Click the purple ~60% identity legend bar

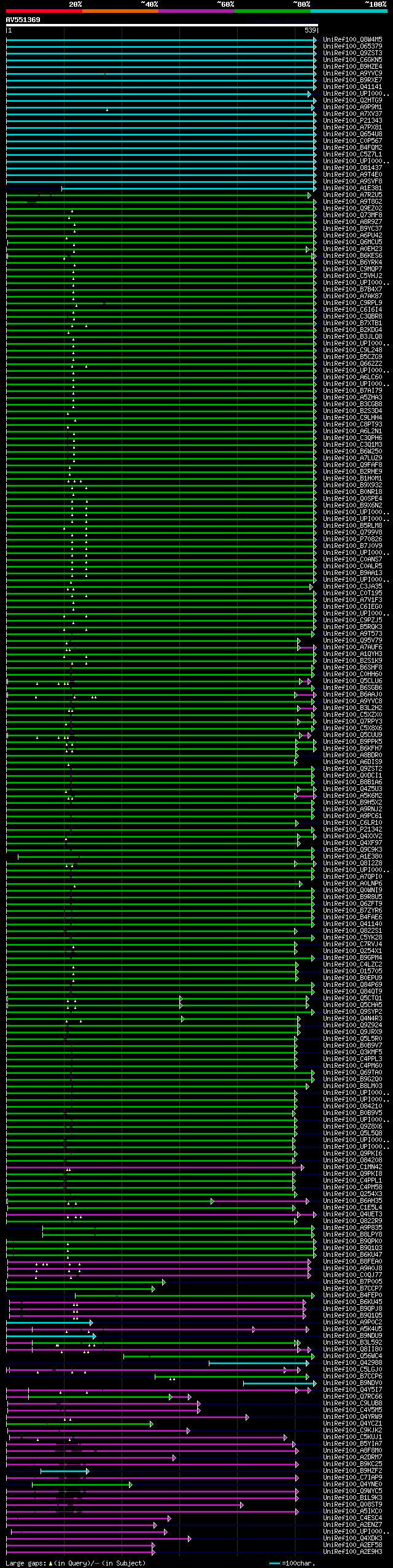(196, 11)
